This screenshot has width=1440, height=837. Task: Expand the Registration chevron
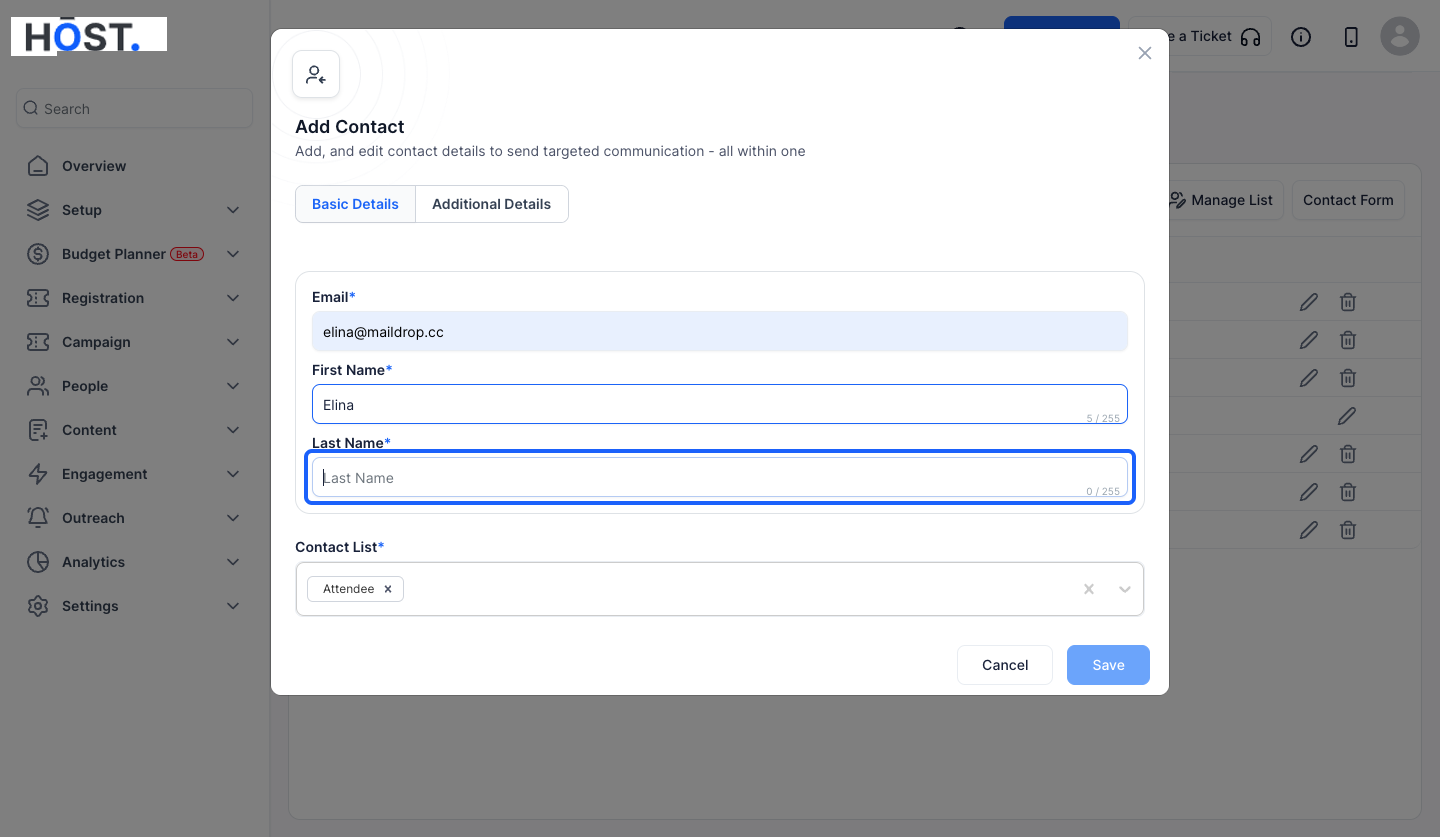click(x=233, y=298)
